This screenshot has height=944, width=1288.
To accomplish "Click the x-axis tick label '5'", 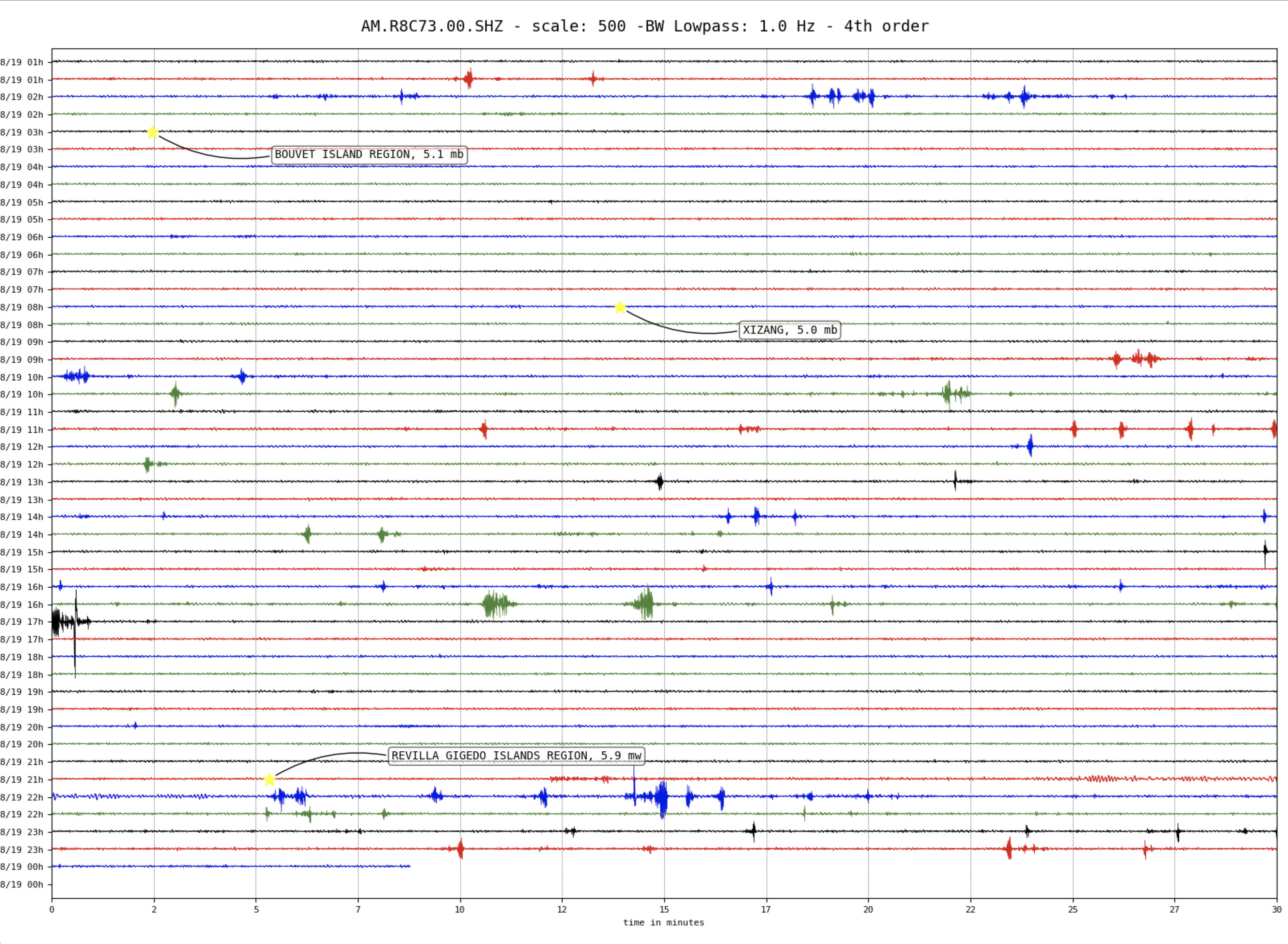I will 256,910.
